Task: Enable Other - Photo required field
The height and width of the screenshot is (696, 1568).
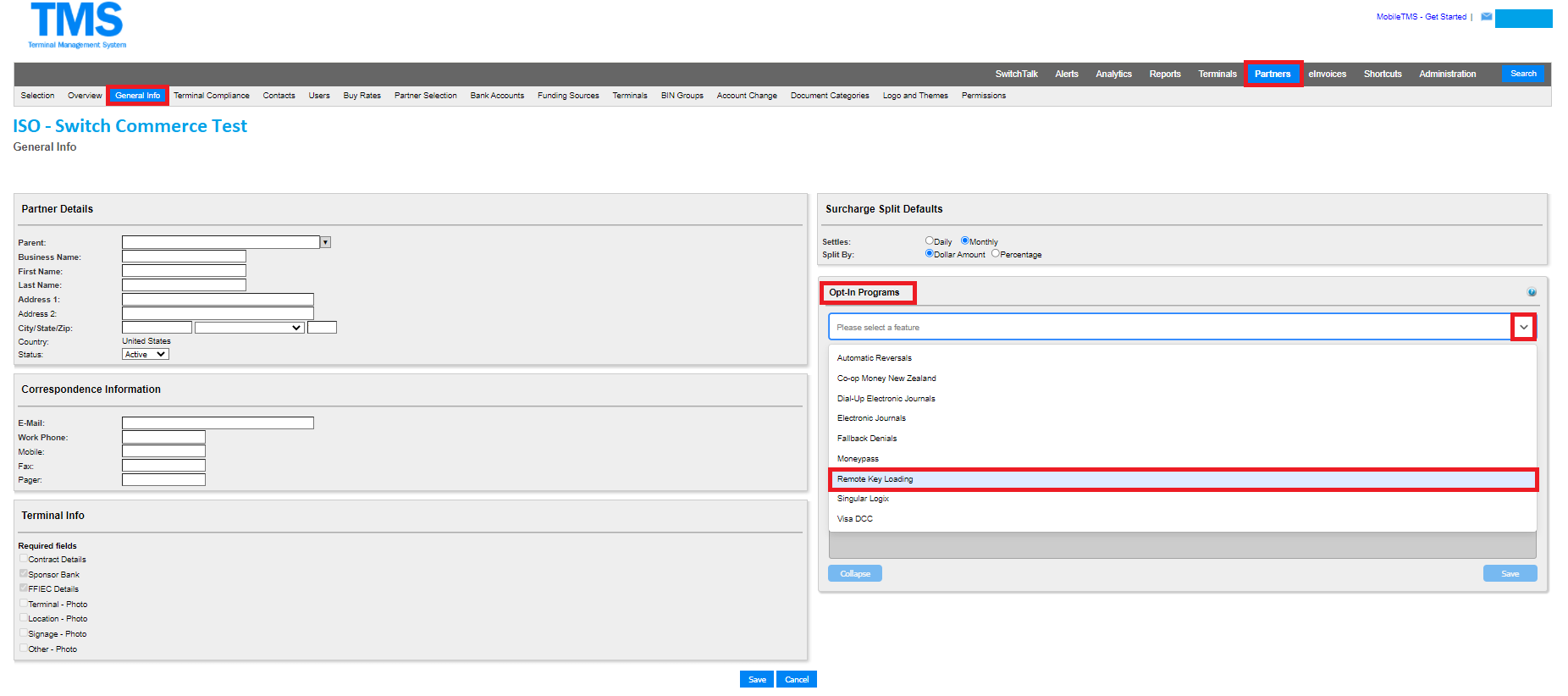Action: click(x=24, y=648)
